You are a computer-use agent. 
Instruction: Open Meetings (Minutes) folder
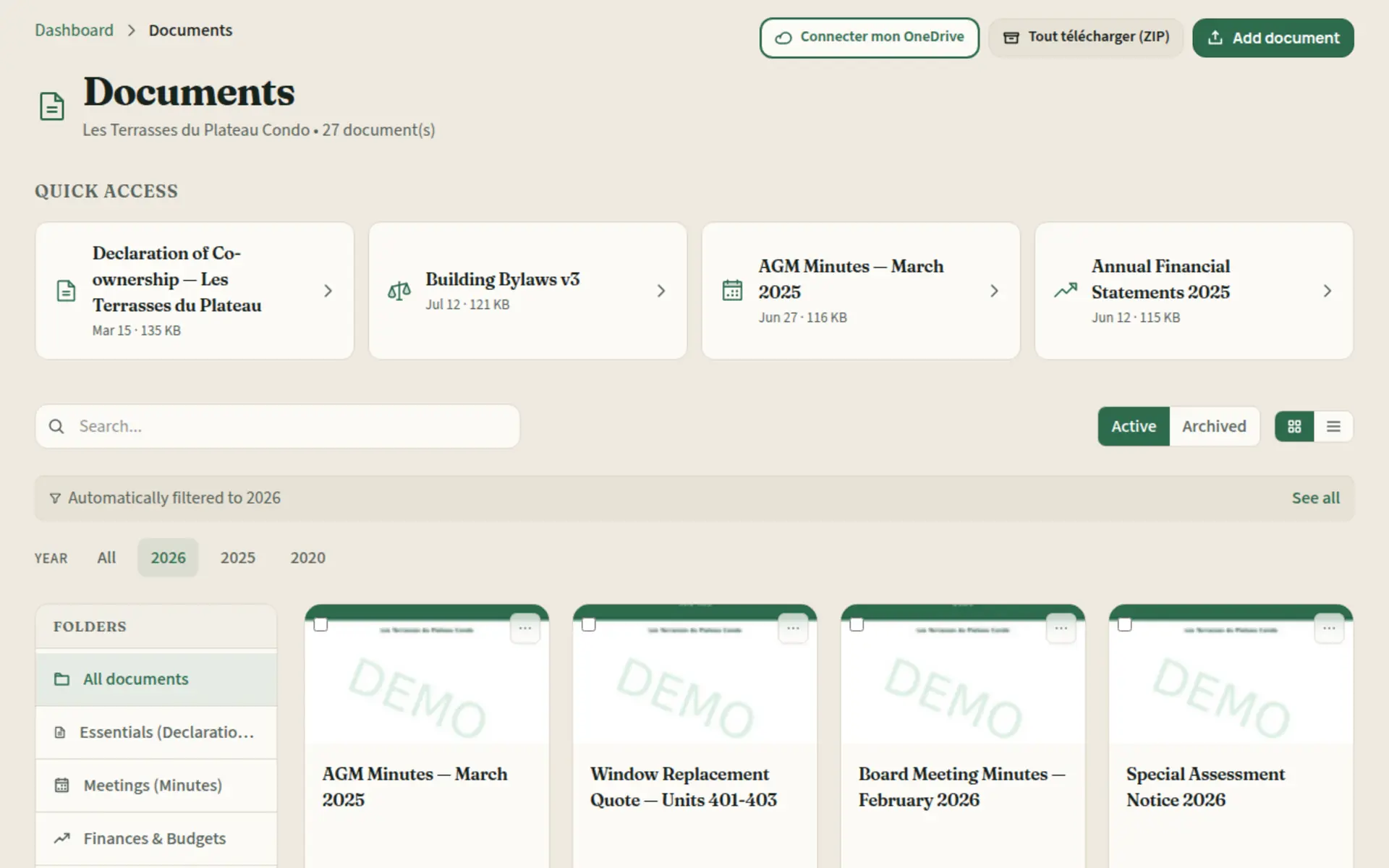pyautogui.click(x=156, y=786)
